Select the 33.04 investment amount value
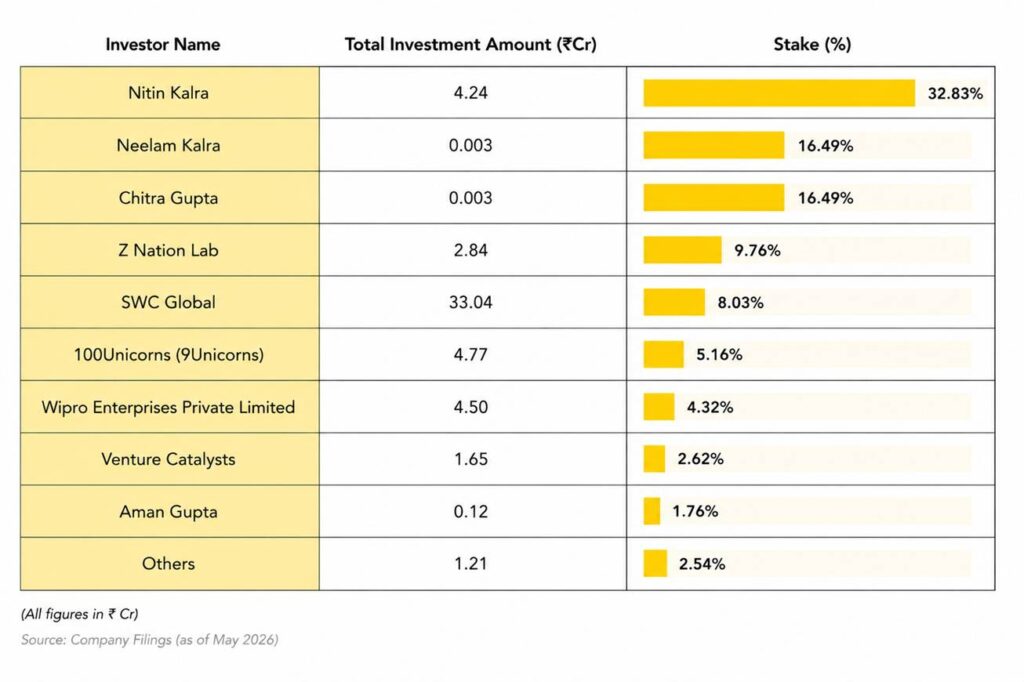1024x682 pixels. click(470, 302)
